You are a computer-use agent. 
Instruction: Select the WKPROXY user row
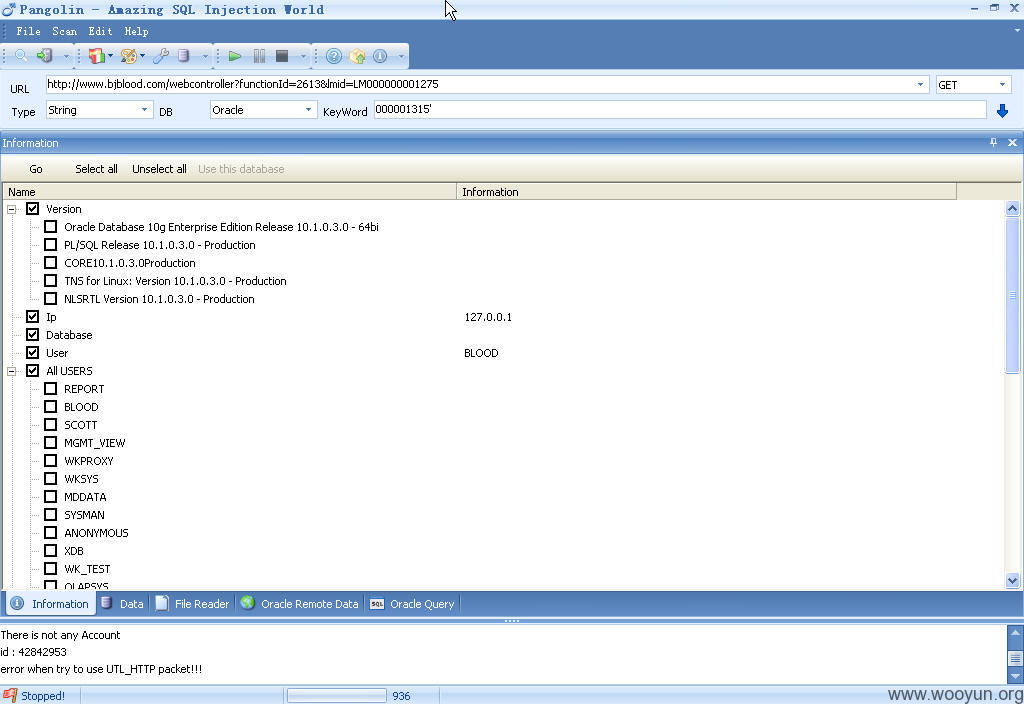click(89, 461)
